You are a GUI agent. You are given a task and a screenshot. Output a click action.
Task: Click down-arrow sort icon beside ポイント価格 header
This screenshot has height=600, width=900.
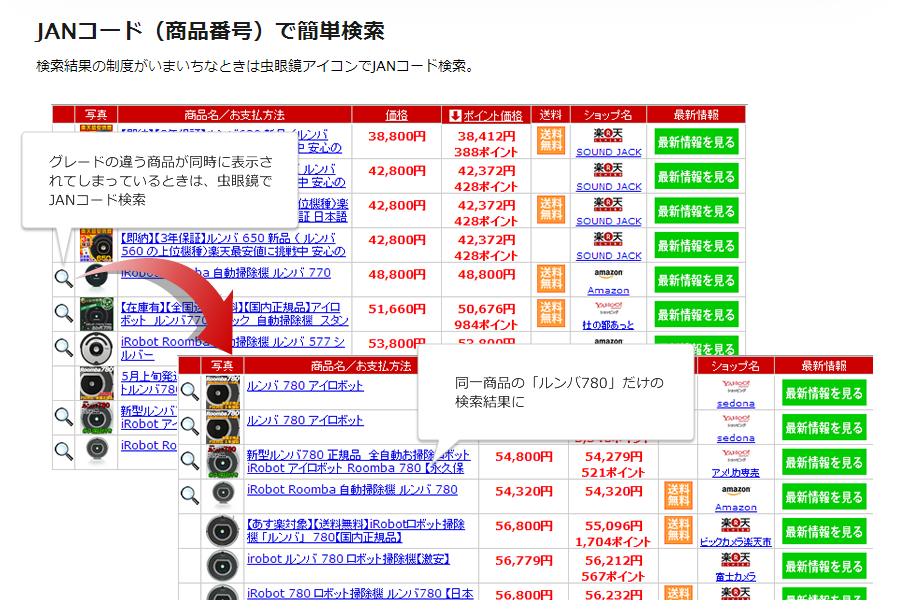(455, 115)
